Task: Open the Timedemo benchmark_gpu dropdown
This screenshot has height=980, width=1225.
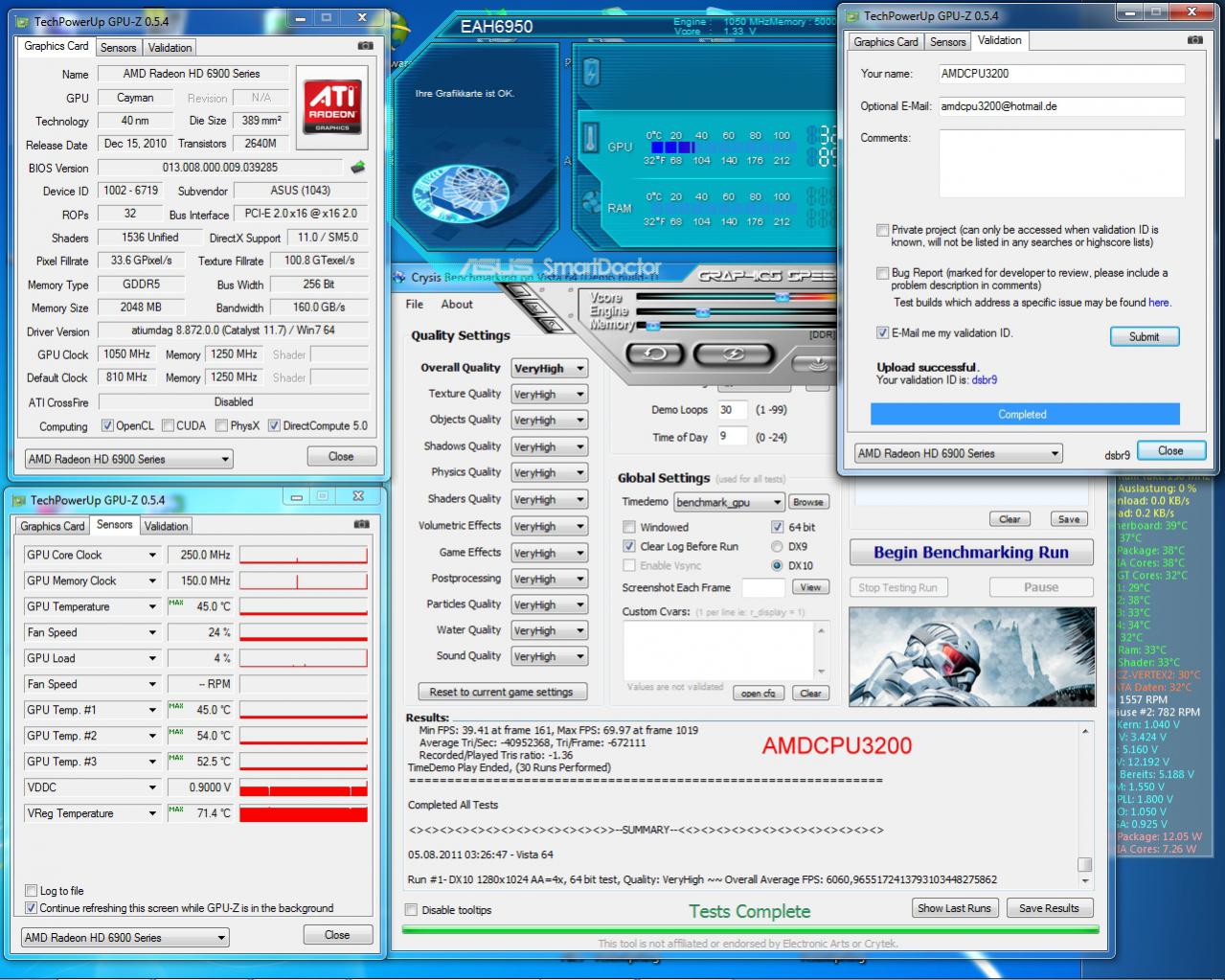Action: point(729,502)
